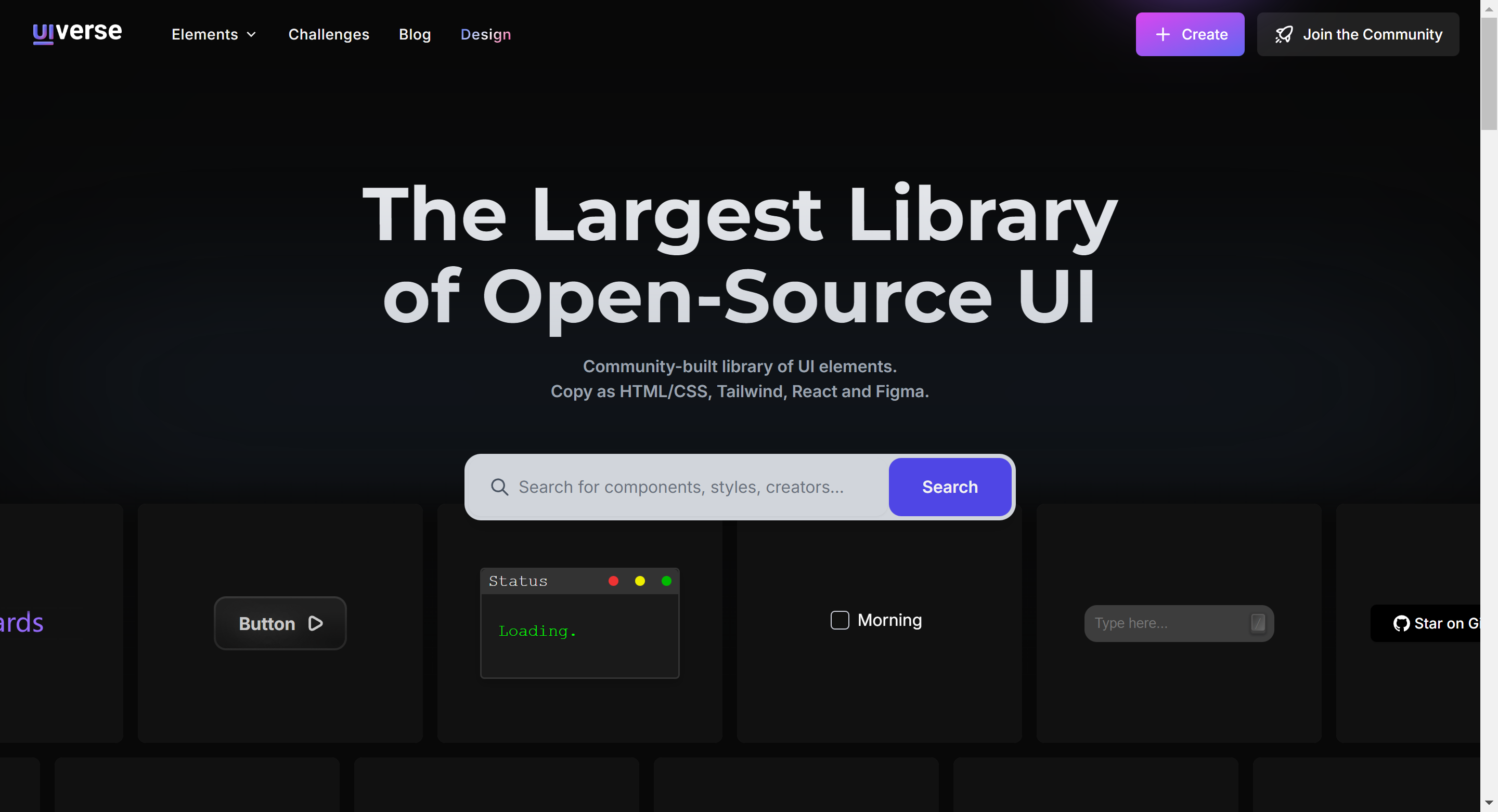The height and width of the screenshot is (812, 1498).
Task: Click the rocket icon beside Join the Community
Action: (1284, 34)
